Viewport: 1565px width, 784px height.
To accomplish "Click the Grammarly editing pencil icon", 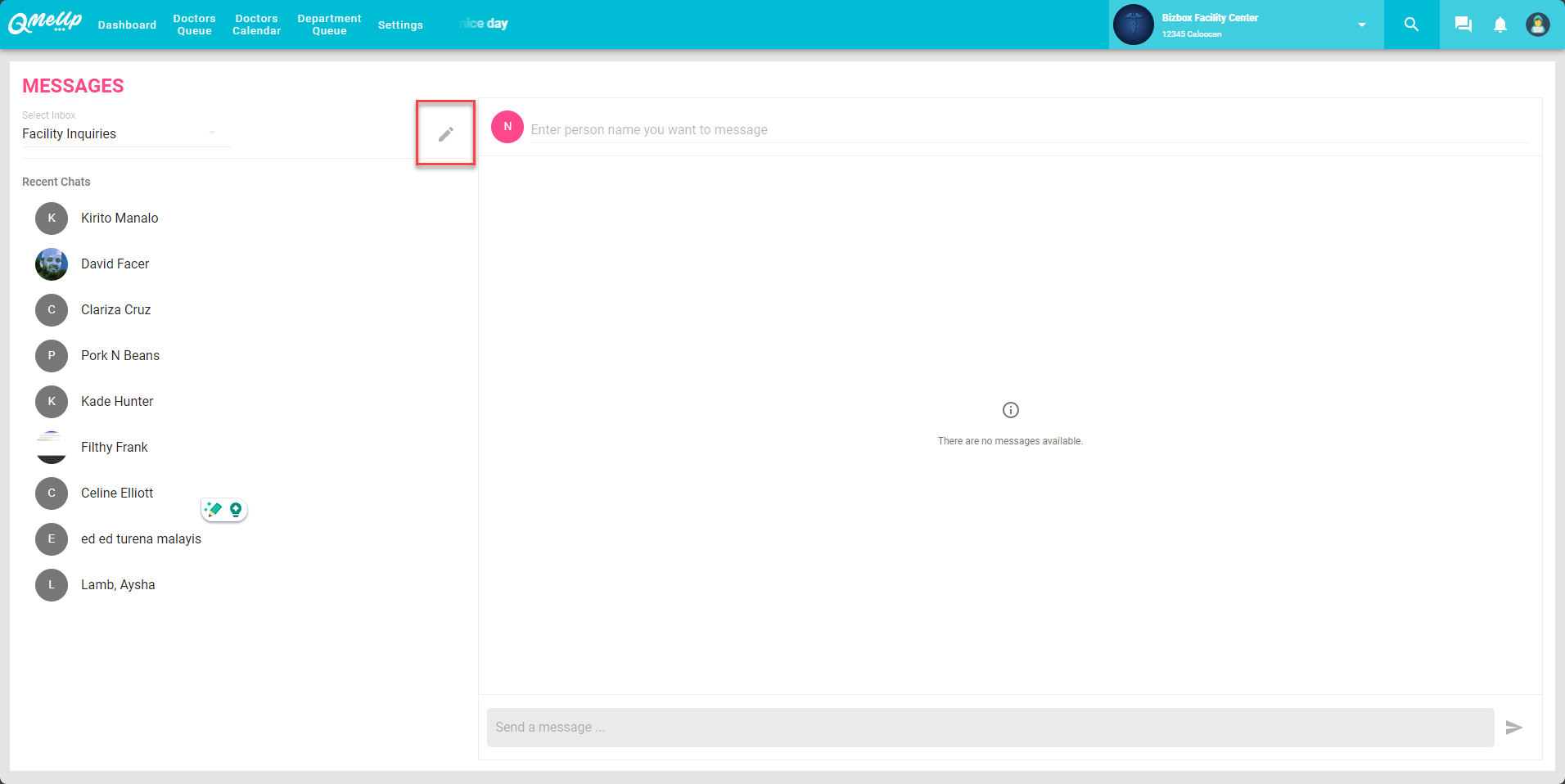I will (x=214, y=509).
